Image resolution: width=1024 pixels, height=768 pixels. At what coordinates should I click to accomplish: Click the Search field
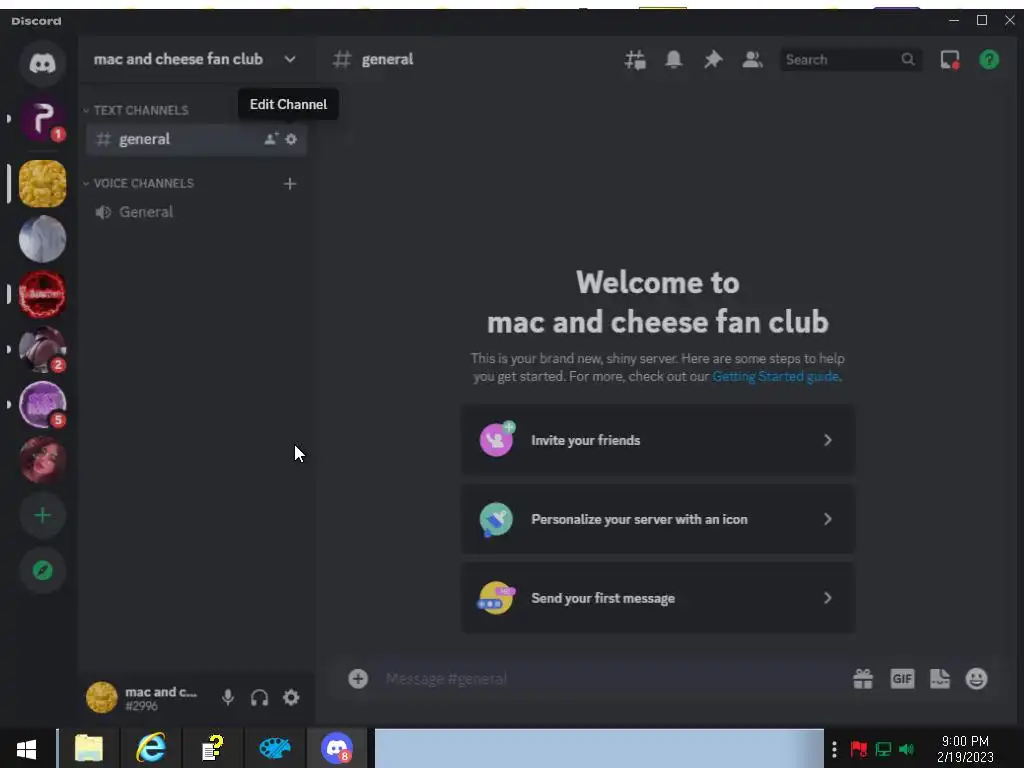(x=850, y=59)
